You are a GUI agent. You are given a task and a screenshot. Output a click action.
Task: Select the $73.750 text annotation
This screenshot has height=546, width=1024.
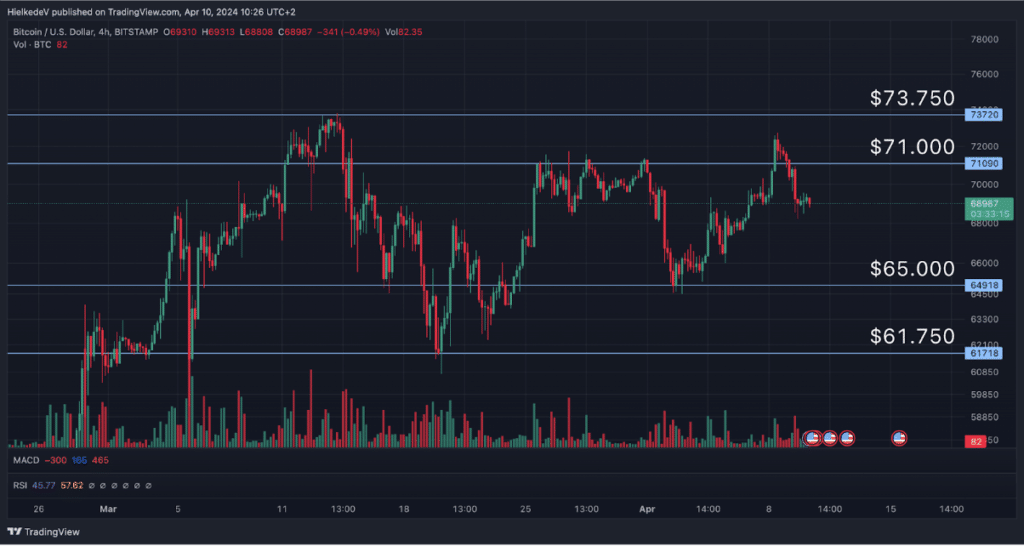[911, 98]
